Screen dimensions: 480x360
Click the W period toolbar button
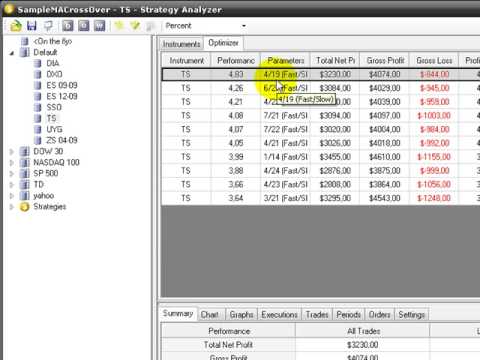99,26
